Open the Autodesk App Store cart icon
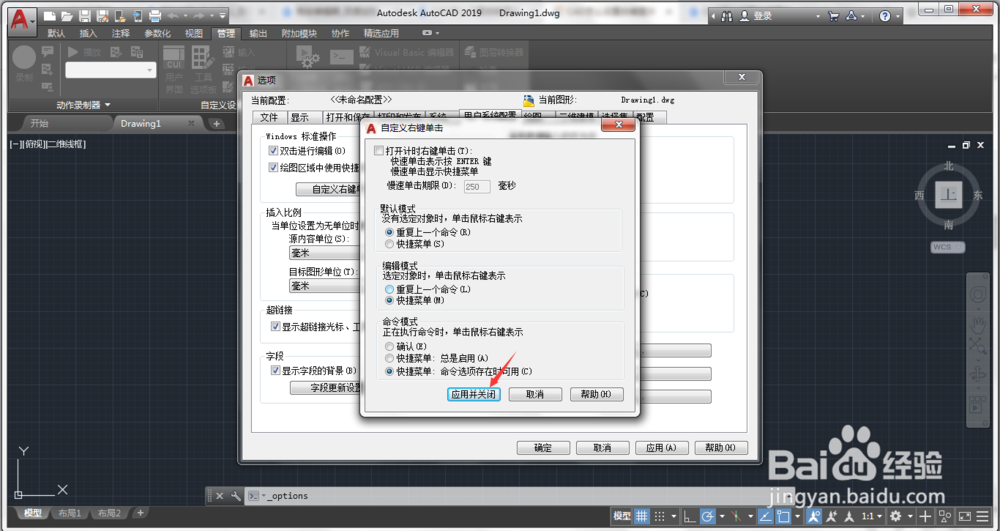The image size is (1000, 531). tap(834, 16)
